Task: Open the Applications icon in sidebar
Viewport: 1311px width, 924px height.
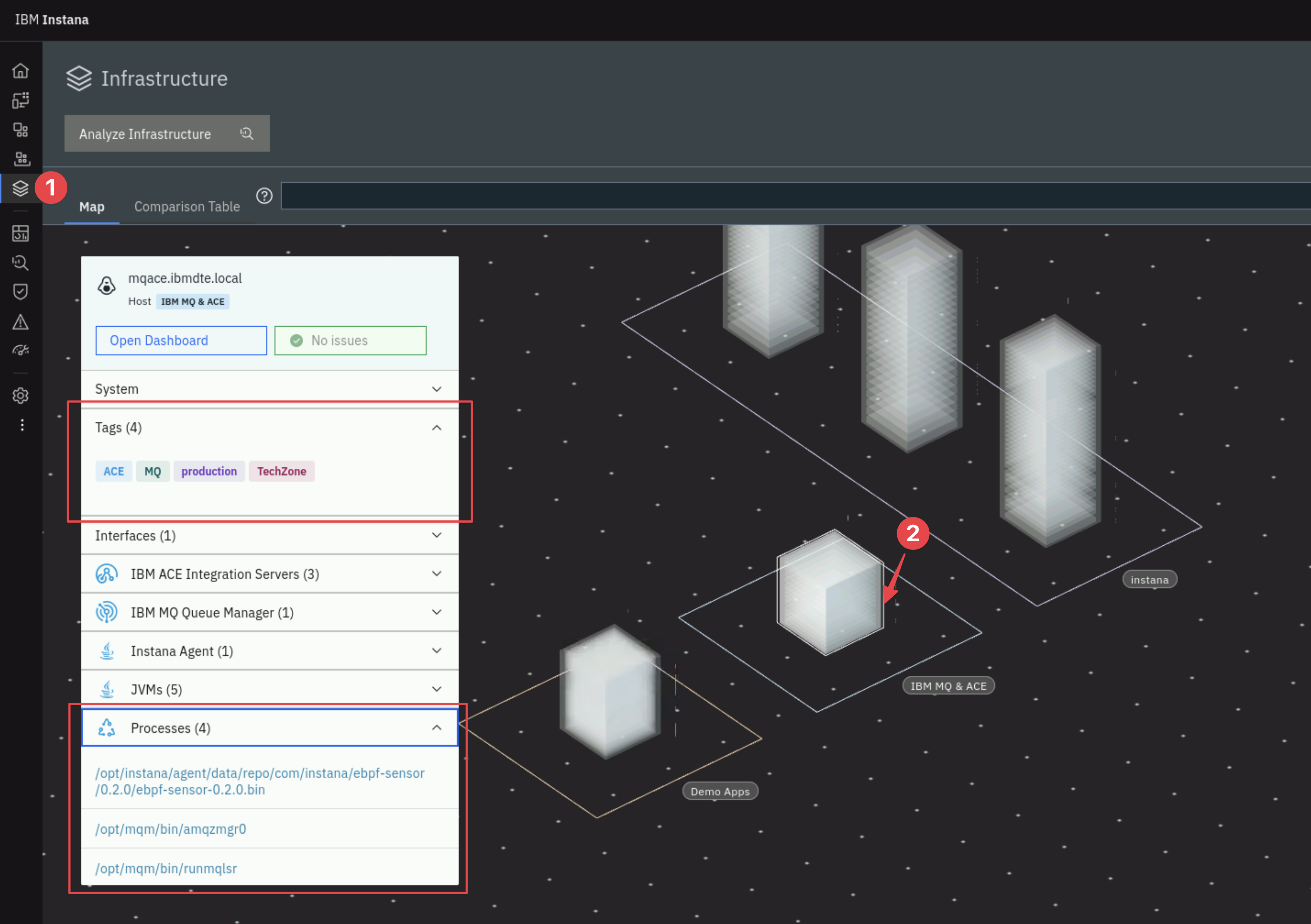Action: click(x=20, y=129)
